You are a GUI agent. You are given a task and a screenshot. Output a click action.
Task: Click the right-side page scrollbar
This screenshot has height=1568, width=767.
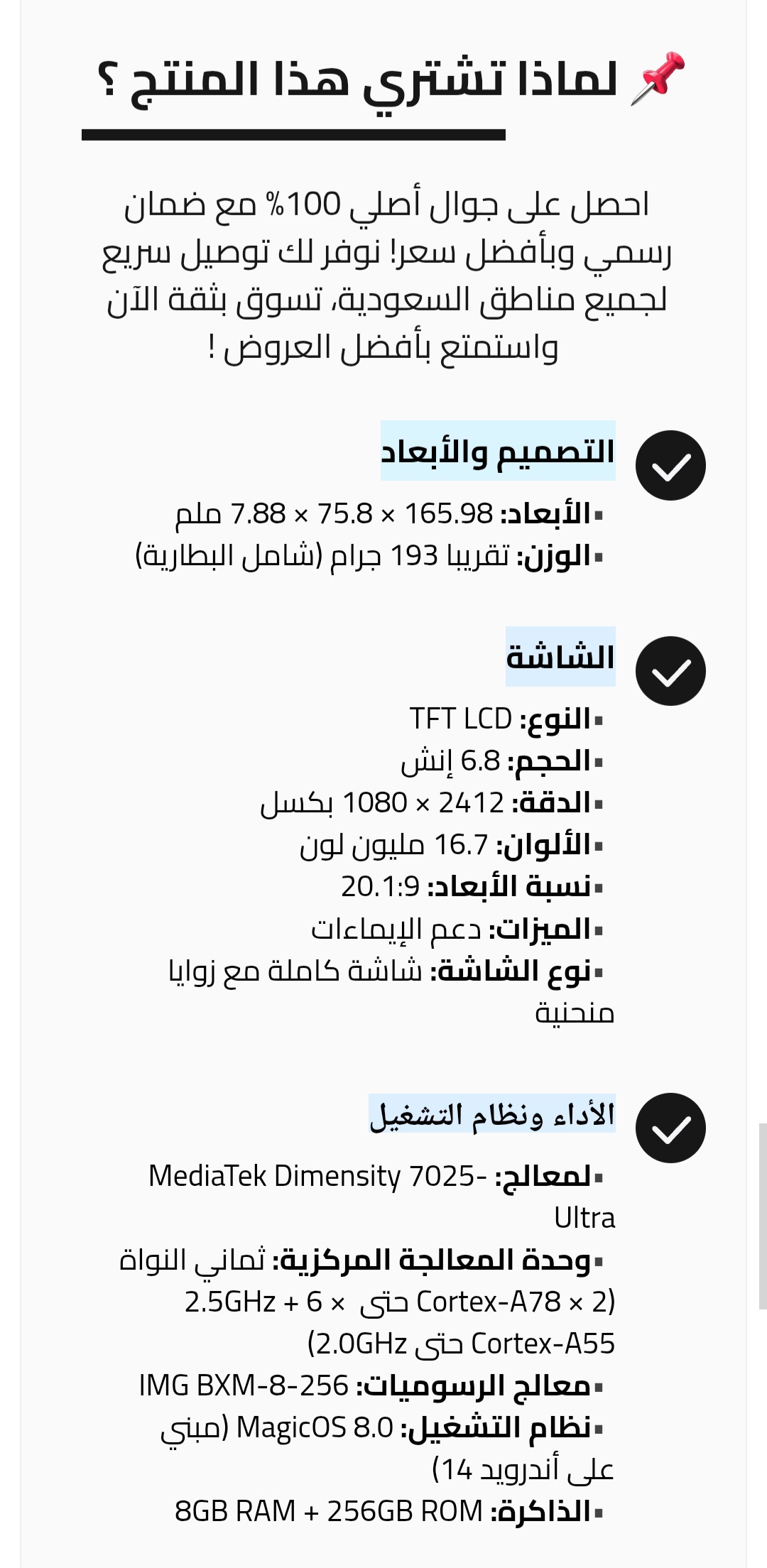click(762, 1214)
